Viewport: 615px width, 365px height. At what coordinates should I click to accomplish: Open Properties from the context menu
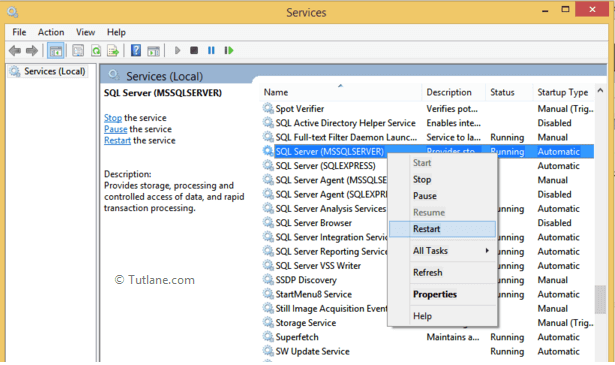[442, 294]
